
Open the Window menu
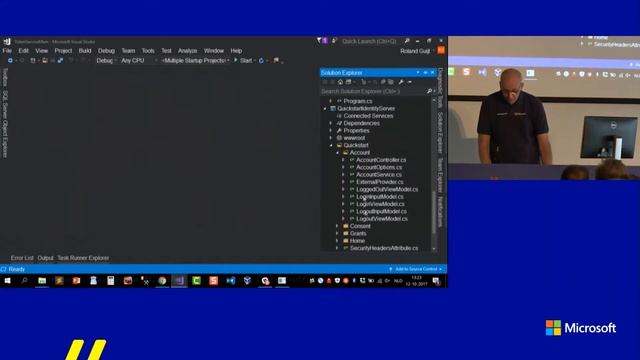(214, 51)
